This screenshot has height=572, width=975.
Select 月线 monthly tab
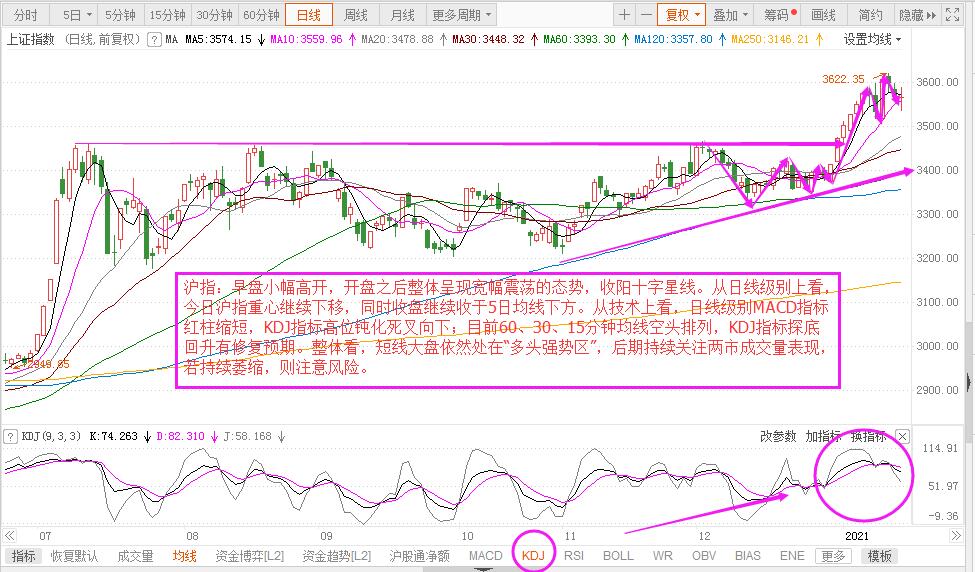click(x=403, y=15)
